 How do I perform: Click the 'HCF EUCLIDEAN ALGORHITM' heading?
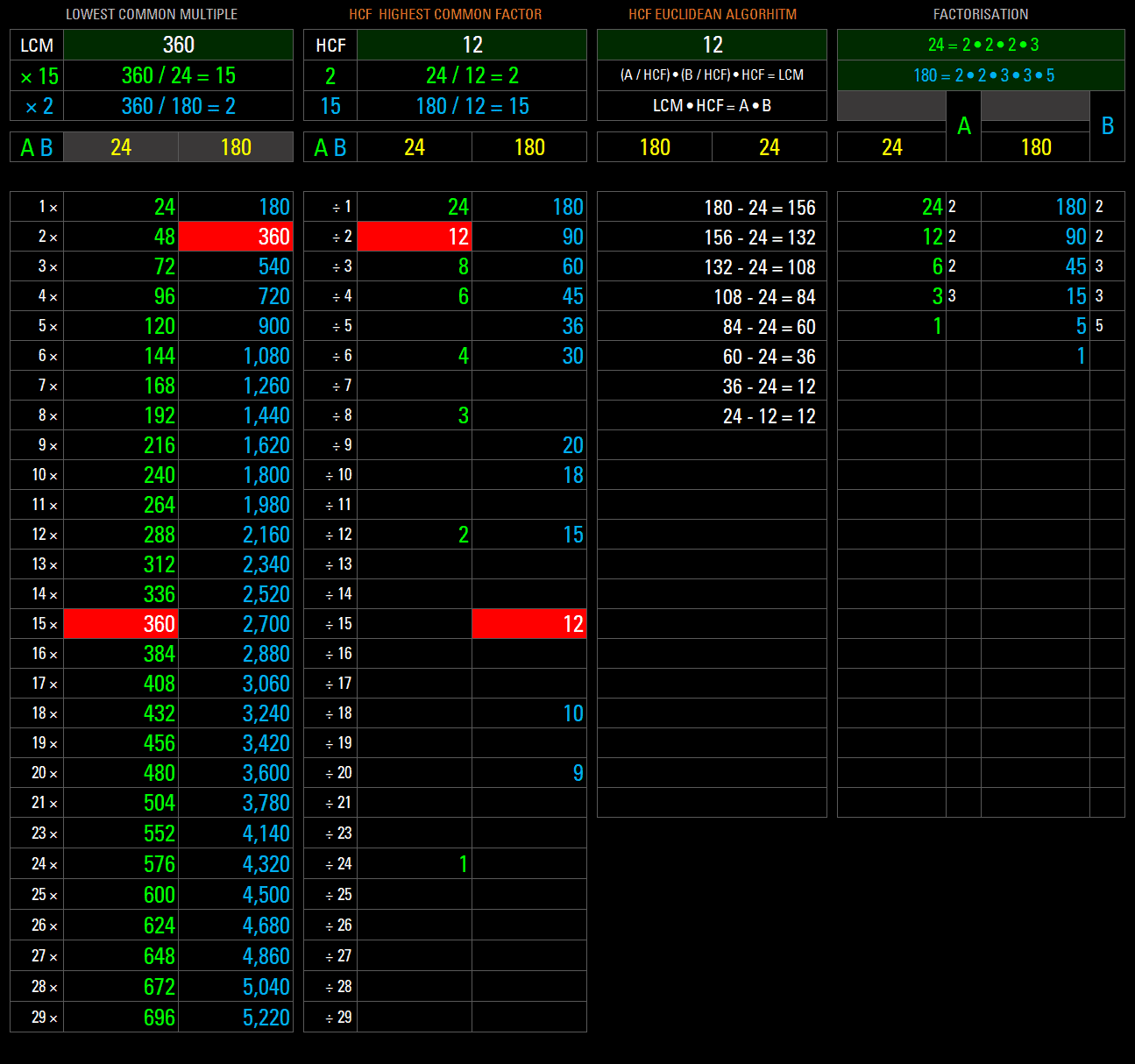[713, 14]
